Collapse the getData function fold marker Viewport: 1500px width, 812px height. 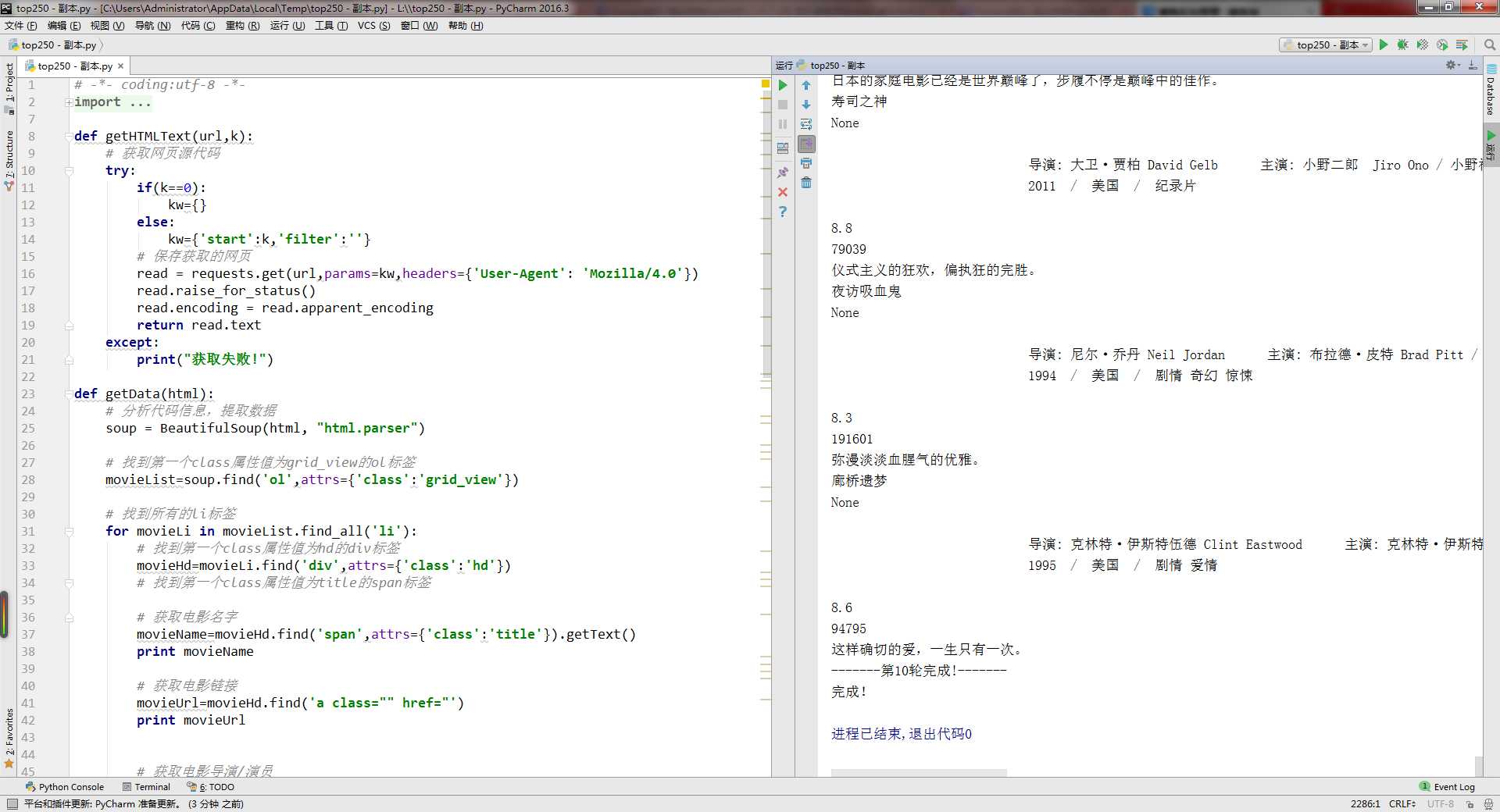coord(69,394)
